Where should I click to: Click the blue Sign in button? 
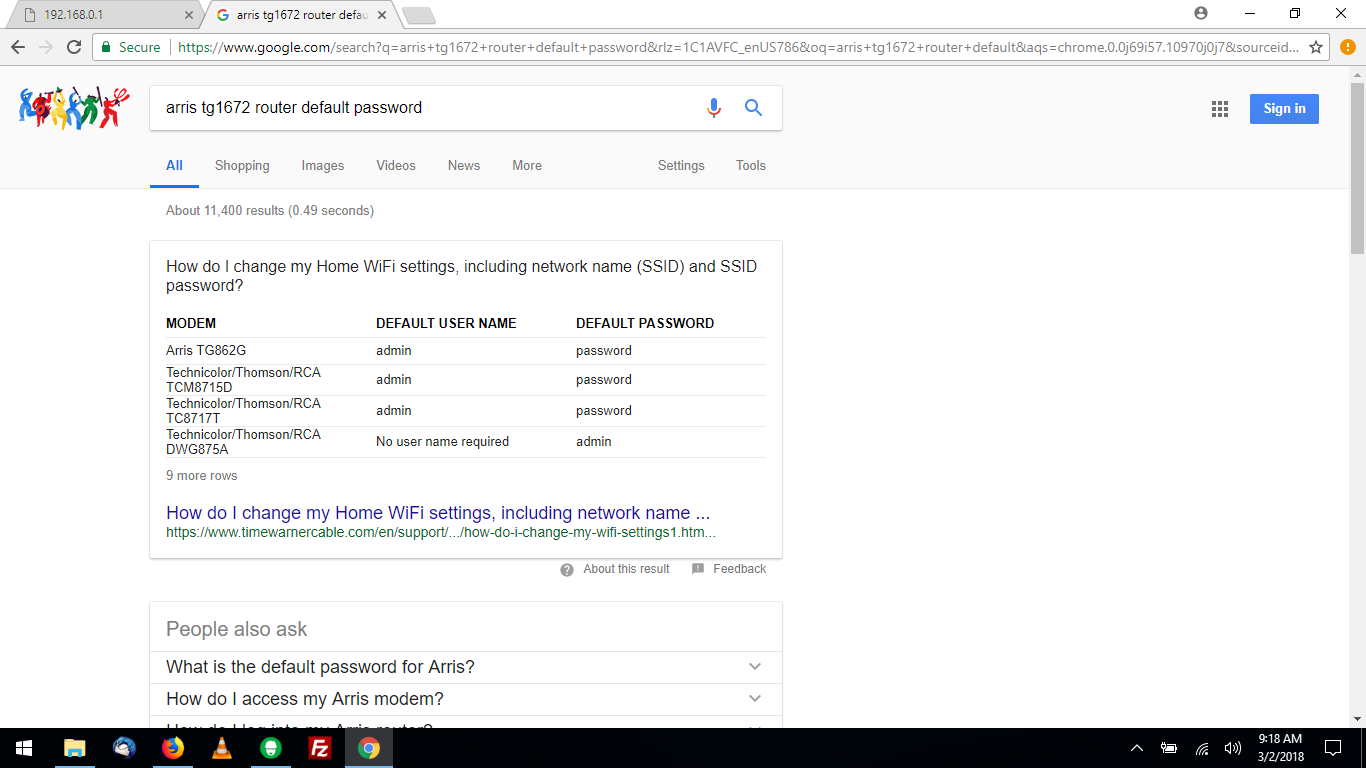coord(1284,109)
